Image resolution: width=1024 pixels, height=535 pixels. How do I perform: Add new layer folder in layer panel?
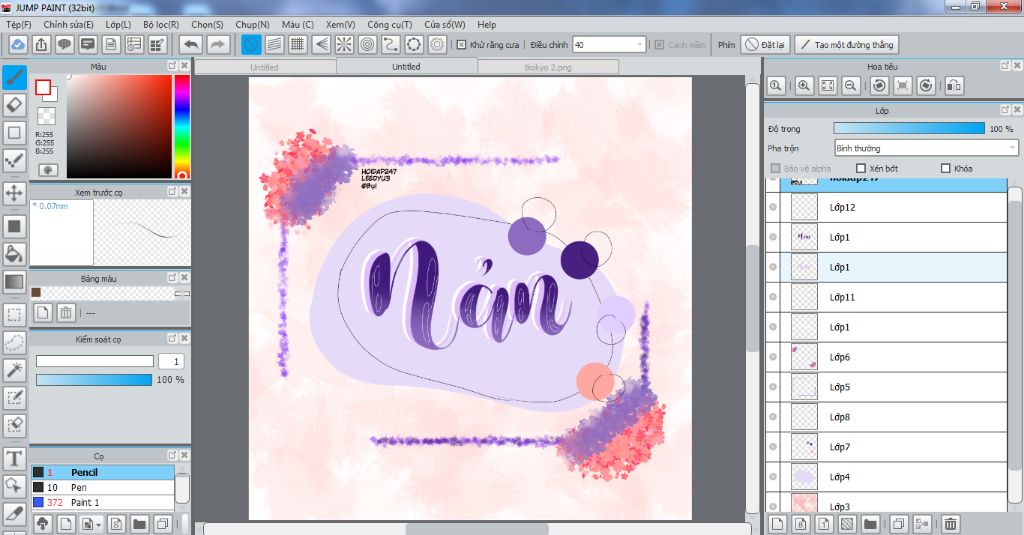point(870,523)
